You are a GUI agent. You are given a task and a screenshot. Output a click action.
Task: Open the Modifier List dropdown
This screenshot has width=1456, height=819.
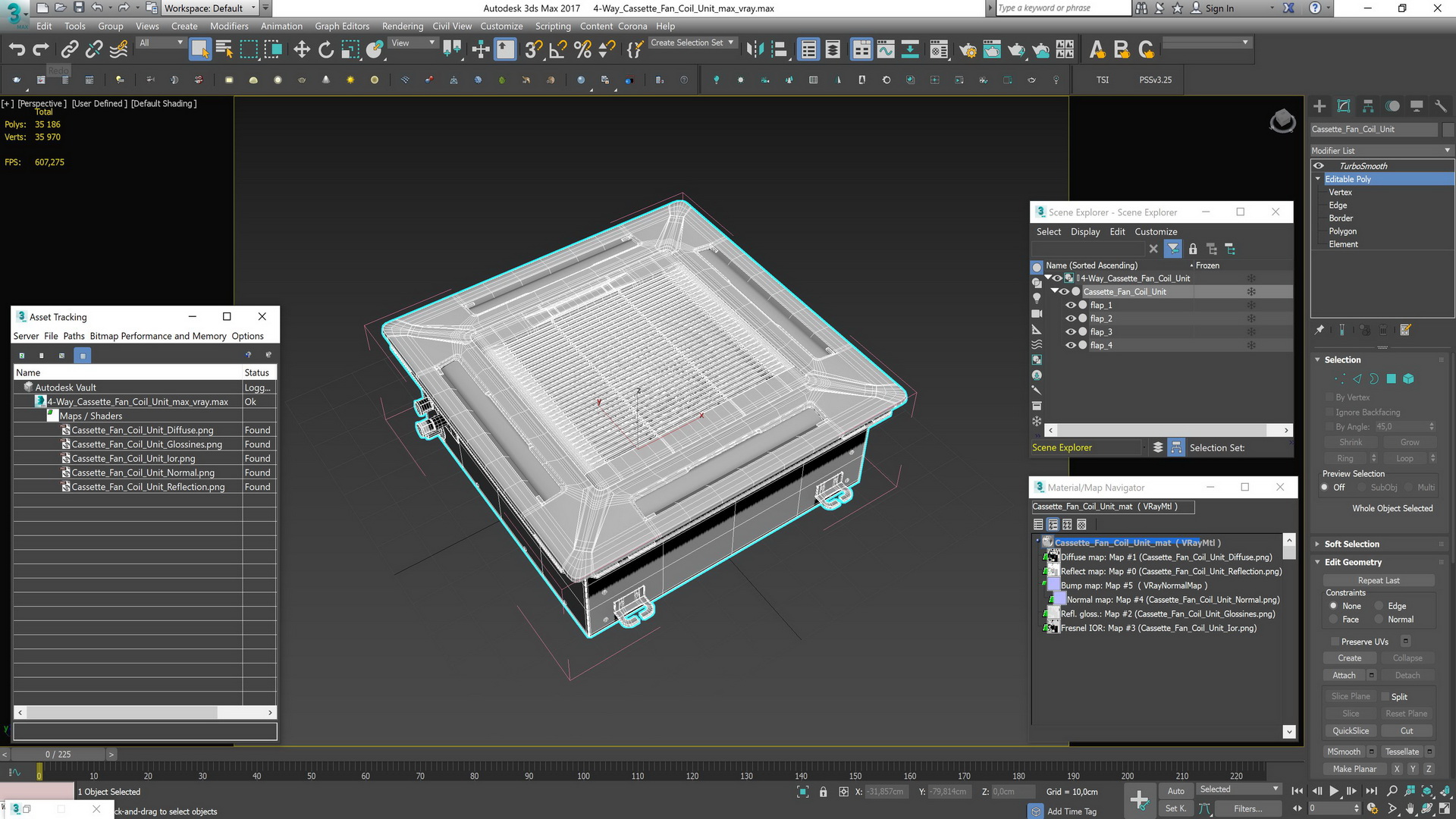click(x=1382, y=150)
